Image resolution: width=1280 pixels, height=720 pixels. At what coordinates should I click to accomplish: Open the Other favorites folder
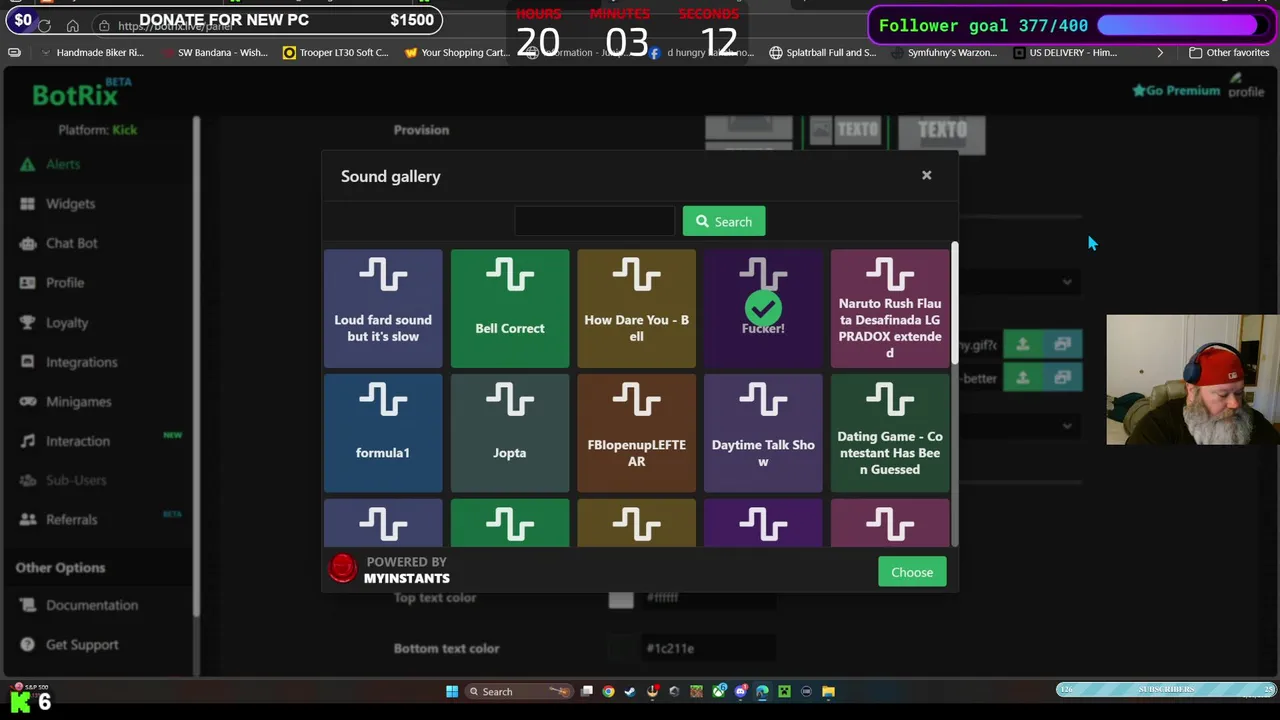click(x=1229, y=52)
